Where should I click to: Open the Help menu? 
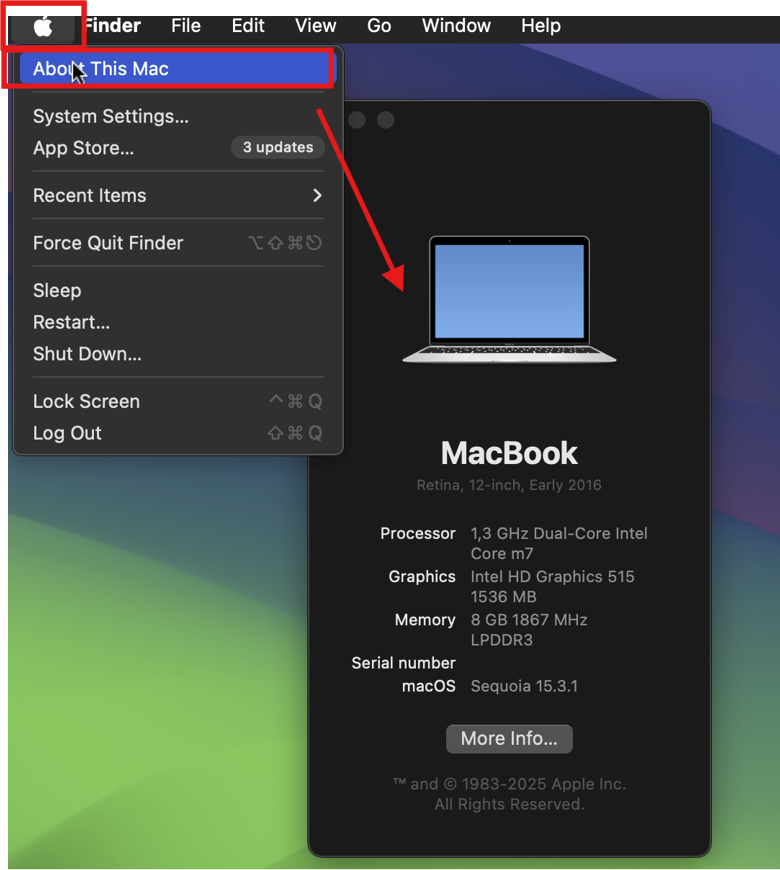click(540, 26)
